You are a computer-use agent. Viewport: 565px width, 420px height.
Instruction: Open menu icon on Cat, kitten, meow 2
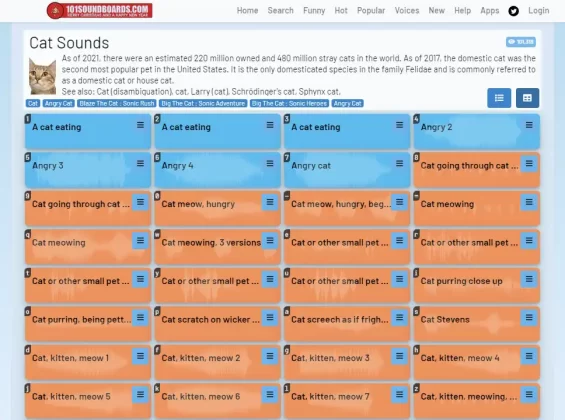pos(270,356)
